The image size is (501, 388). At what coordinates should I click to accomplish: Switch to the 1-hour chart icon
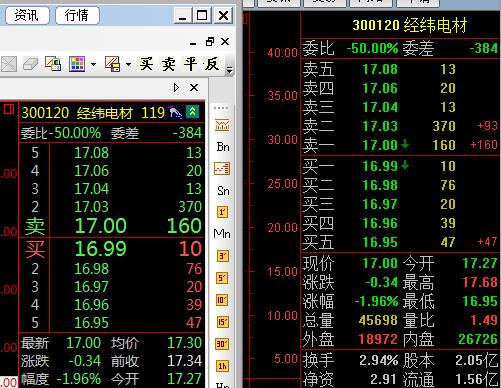coord(222,366)
